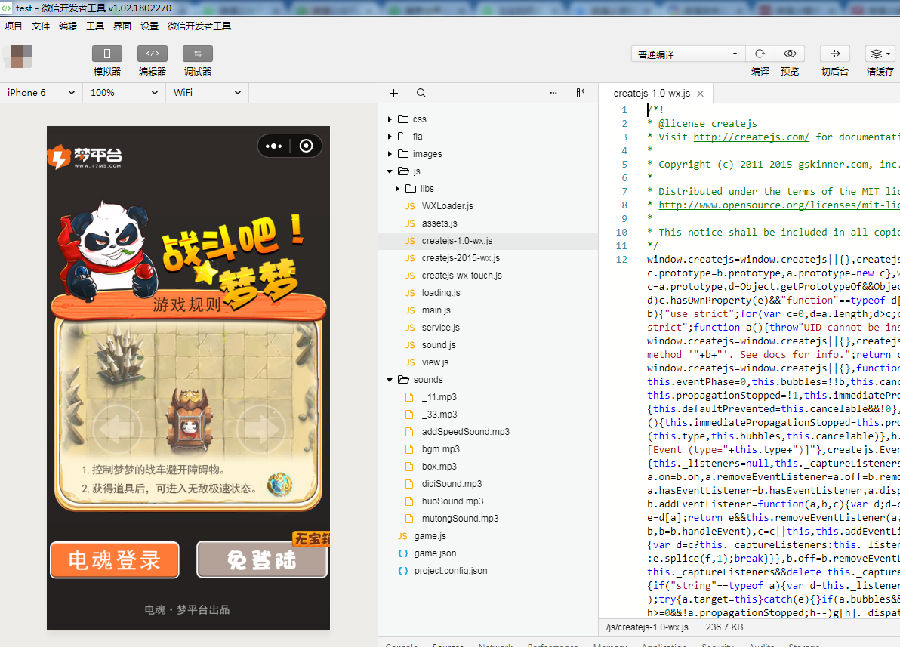Click the mini-program close circle icon
900x647 pixels.
(307, 146)
